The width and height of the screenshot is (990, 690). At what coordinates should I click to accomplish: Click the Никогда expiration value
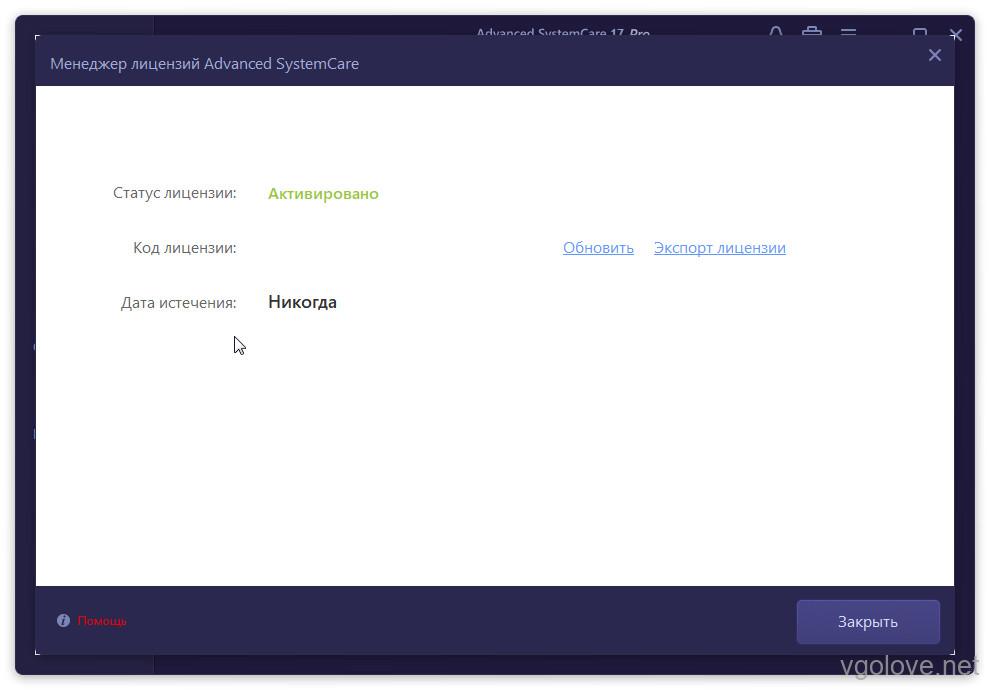(302, 302)
